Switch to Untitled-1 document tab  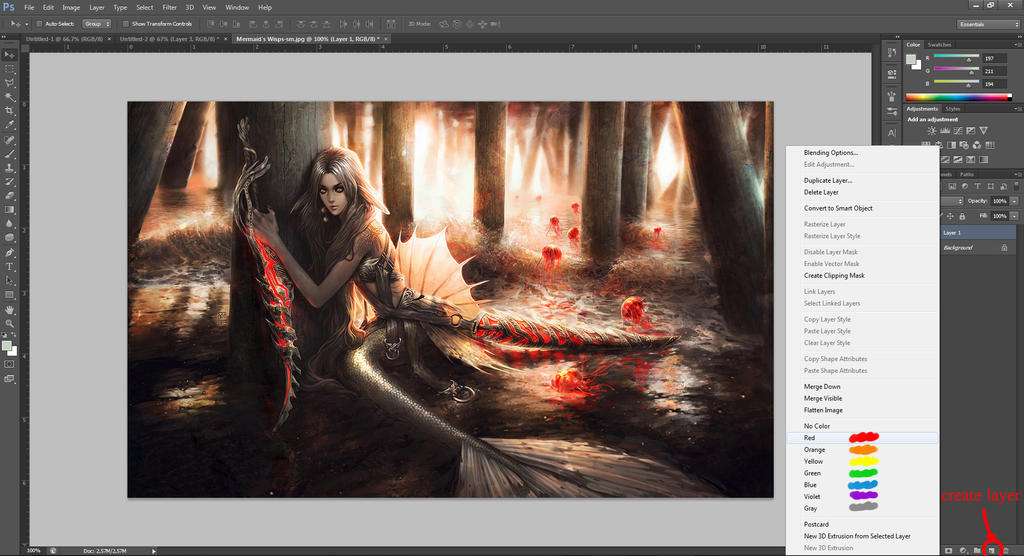[64, 39]
